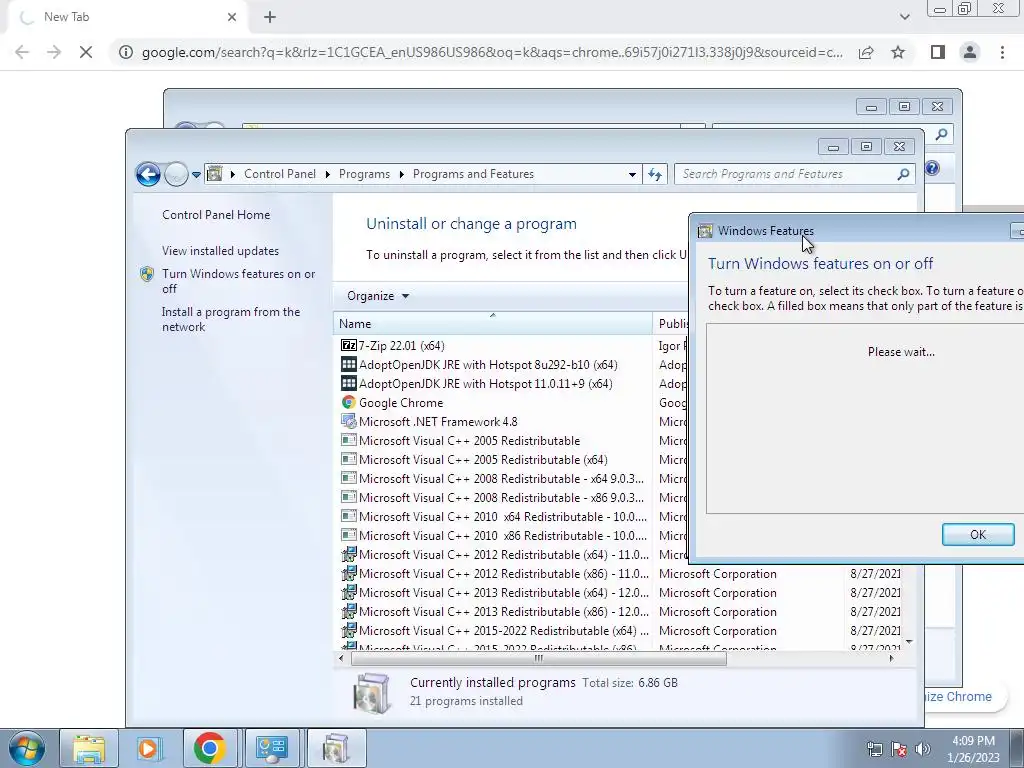Toggle Chrome side panel icon
Viewport: 1024px width, 768px height.
[x=938, y=52]
